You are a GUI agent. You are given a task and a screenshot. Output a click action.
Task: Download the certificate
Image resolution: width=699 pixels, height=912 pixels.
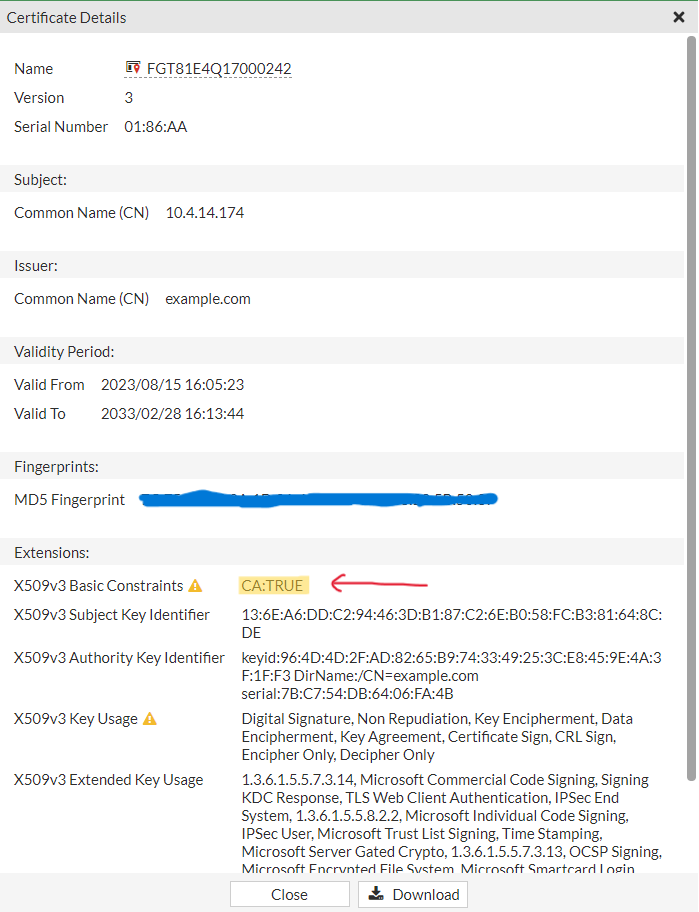coord(412,894)
